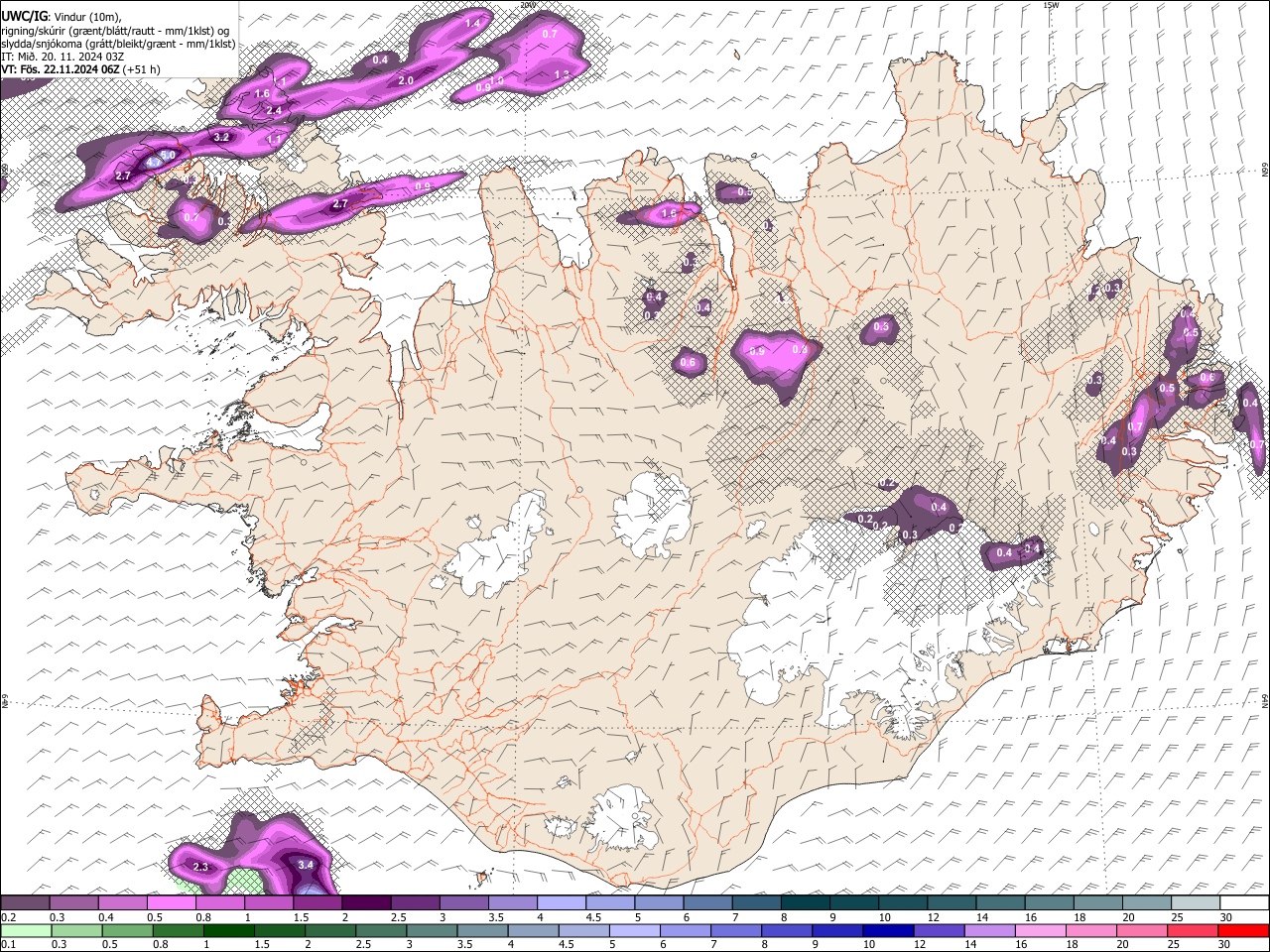The width and height of the screenshot is (1270, 952).
Task: Select upper legend swatch between 0.2 and 0.3
Action: pos(25,903)
